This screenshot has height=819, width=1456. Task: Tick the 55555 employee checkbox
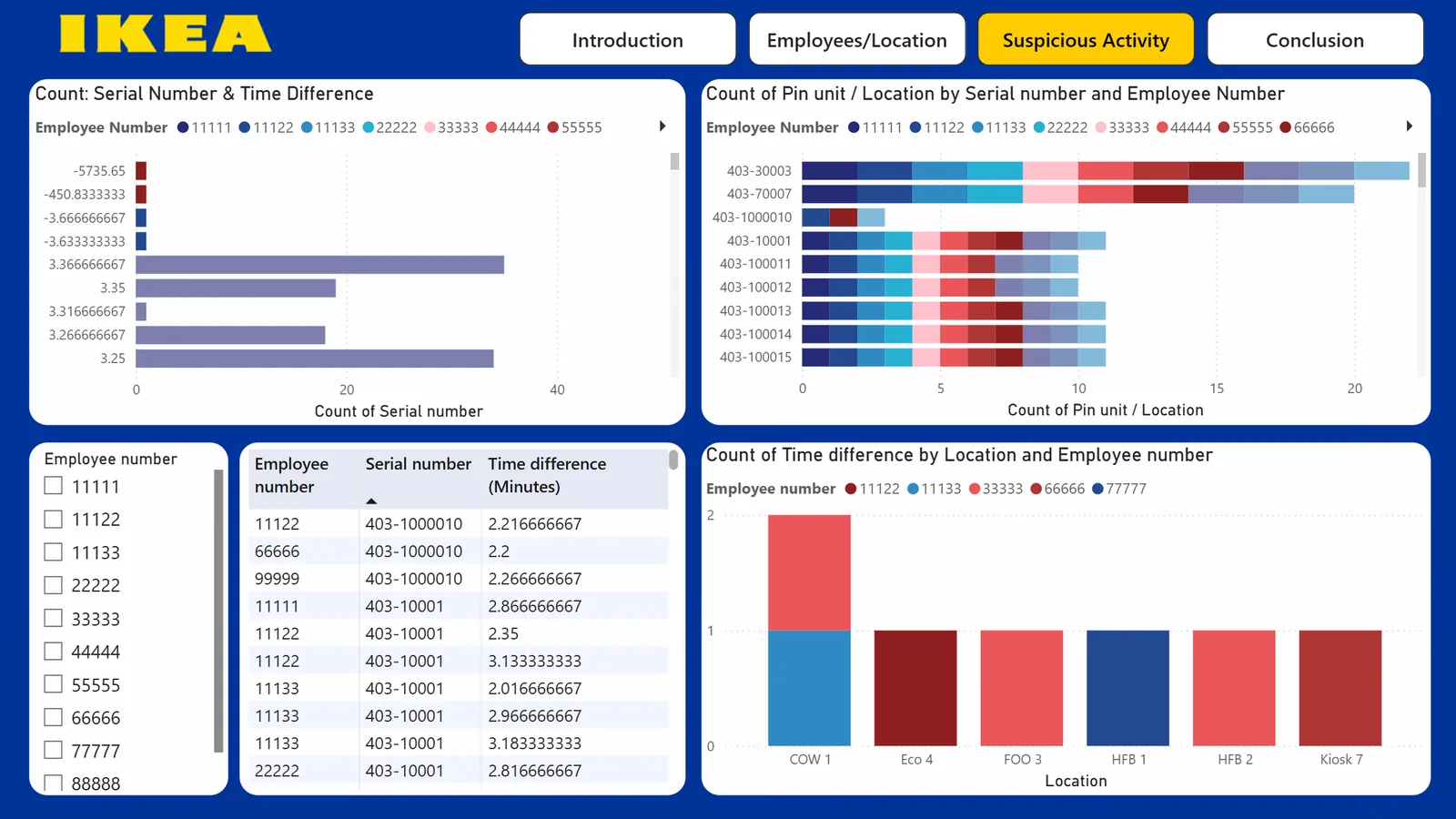pos(54,684)
